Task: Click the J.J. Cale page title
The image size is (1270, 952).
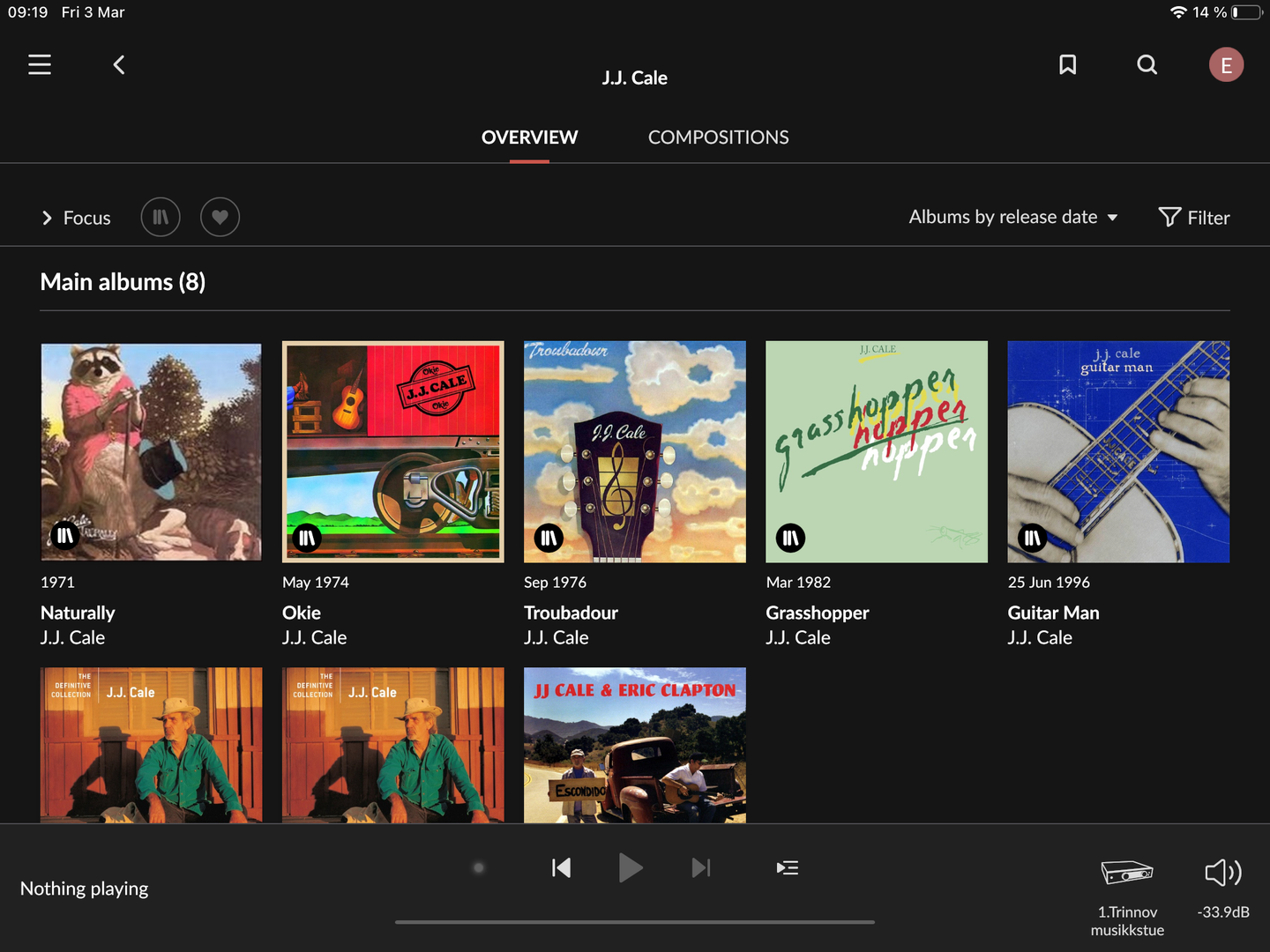Action: point(635,78)
